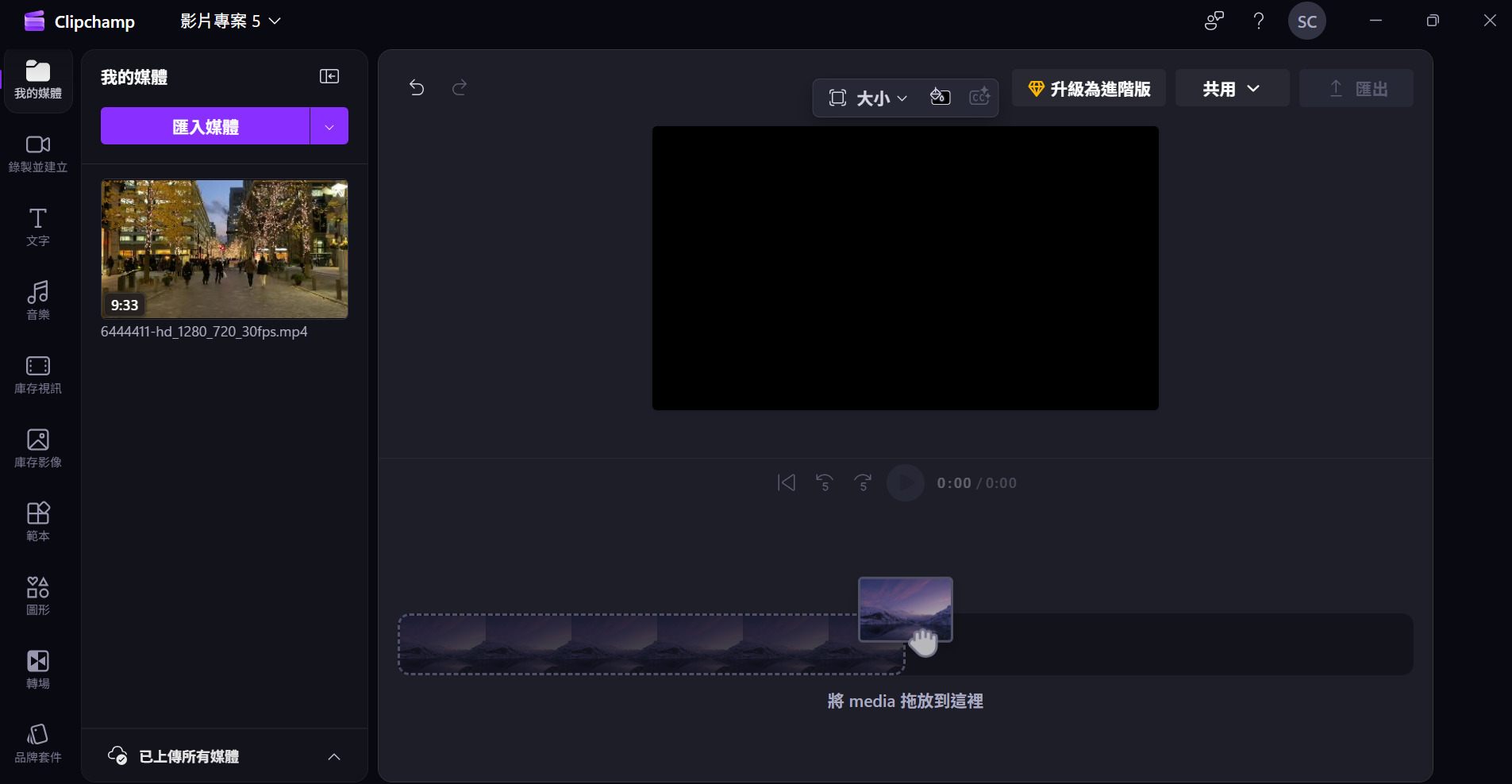The width and height of the screenshot is (1512, 784).
Task: Click the 匯入媒體 import button
Action: [205, 125]
